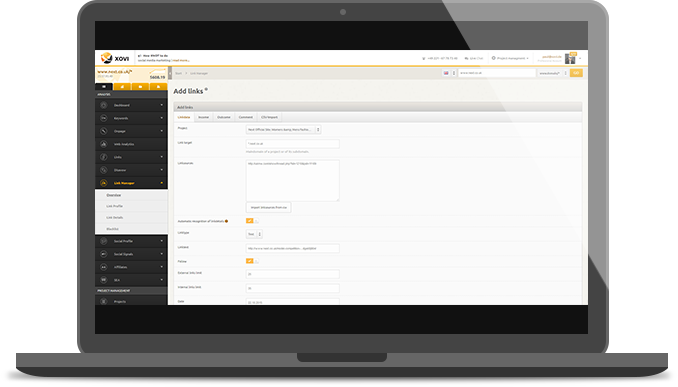Screen dimensions: 678x387
Task: Toggle the Follow switch
Action: [x=252, y=261]
